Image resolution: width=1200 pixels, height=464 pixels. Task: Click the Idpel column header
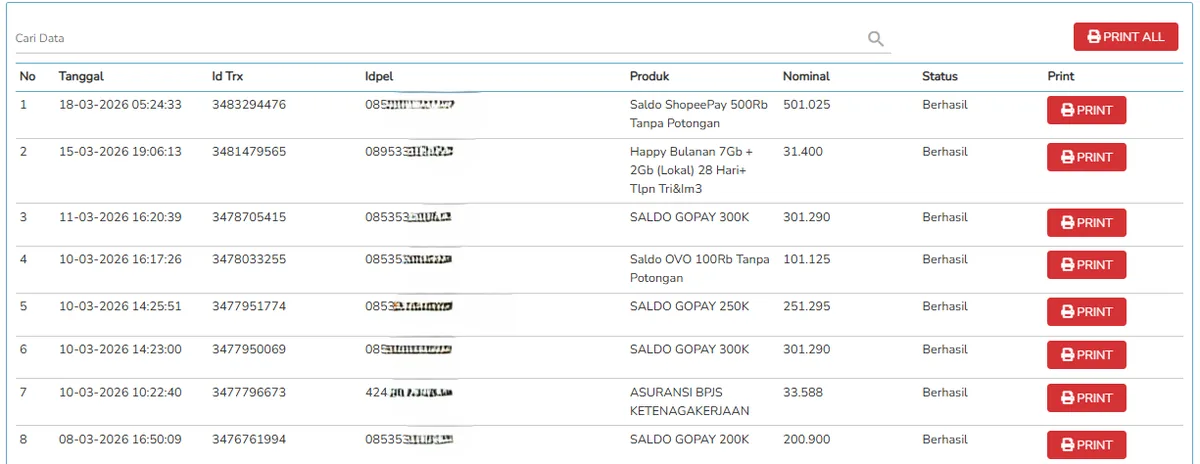pyautogui.click(x=381, y=76)
